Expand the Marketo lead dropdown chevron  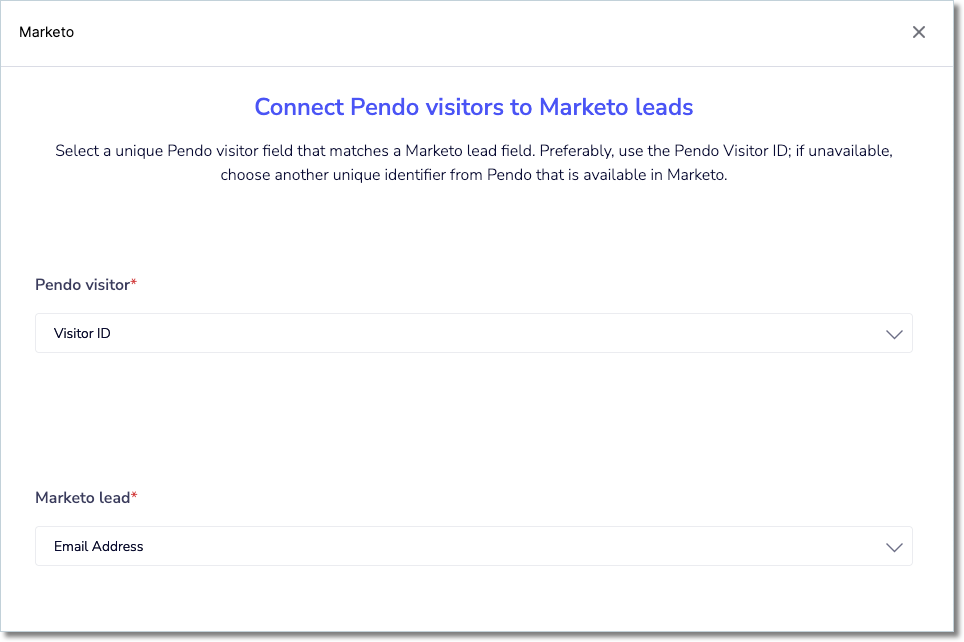point(894,547)
